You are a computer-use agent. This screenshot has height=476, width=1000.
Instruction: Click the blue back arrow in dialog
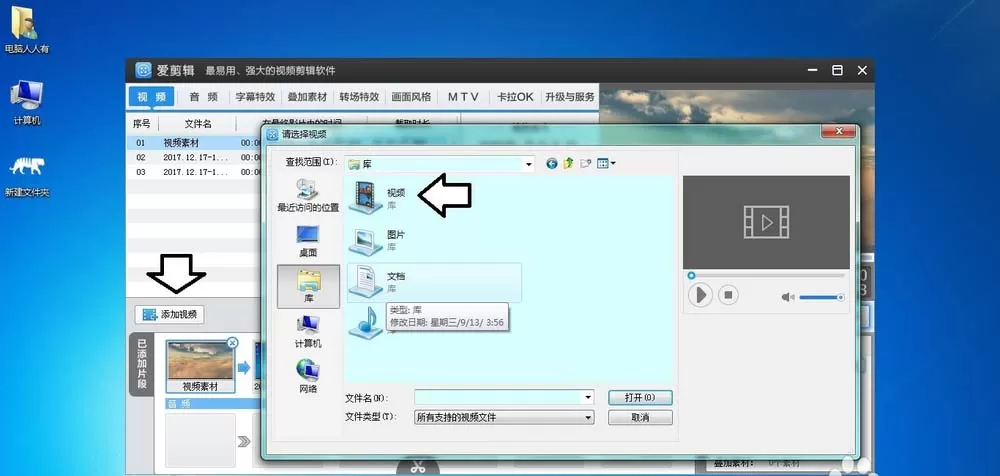click(x=552, y=164)
